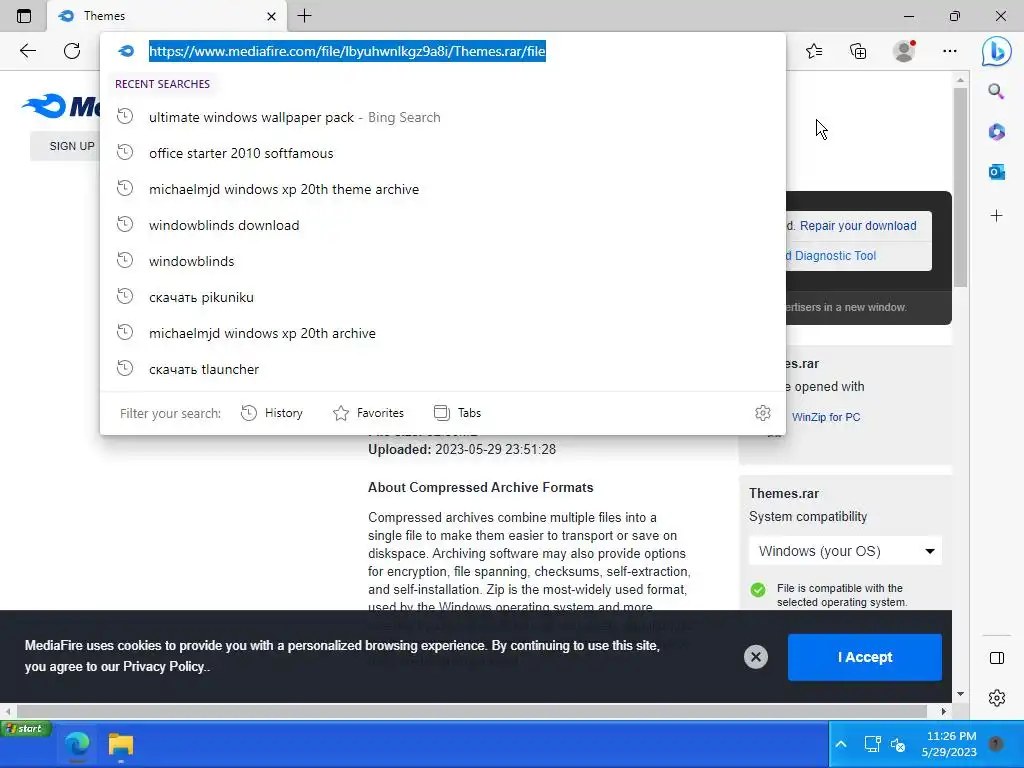1024x768 pixels.
Task: Add a sidebar app with plus icon
Action: [996, 216]
